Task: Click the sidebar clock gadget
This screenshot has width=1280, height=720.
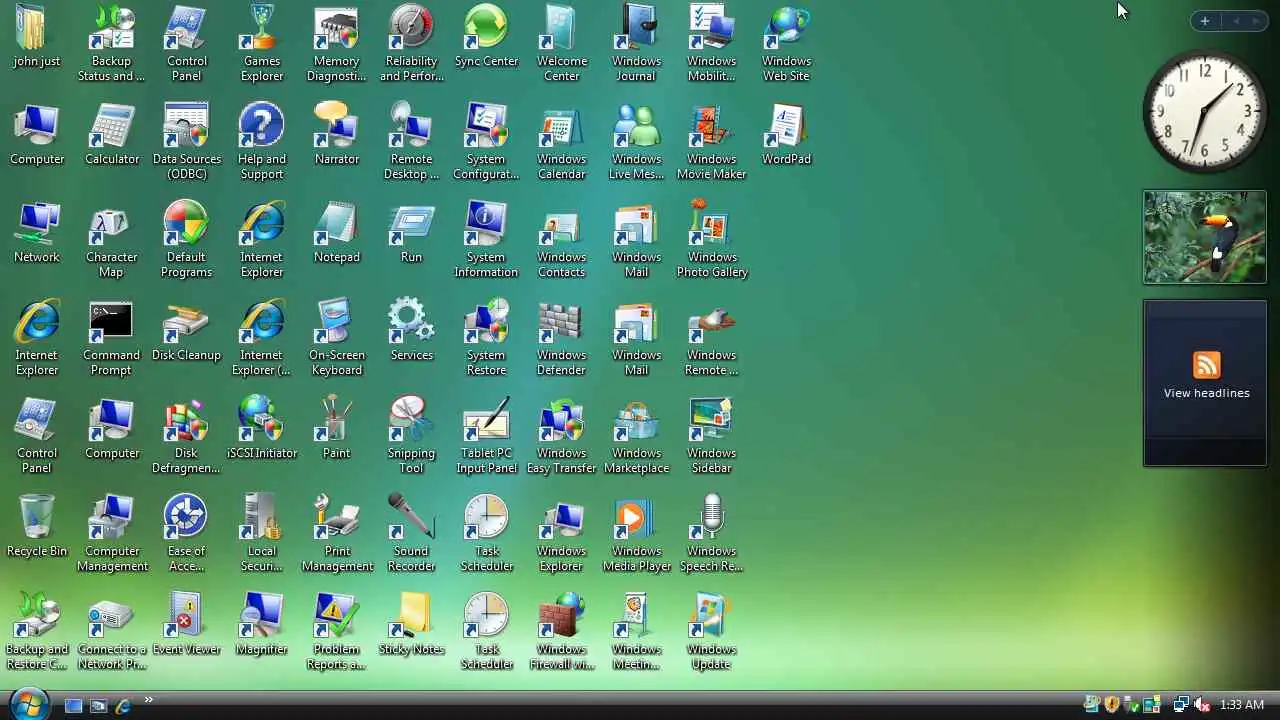Action: [1204, 111]
